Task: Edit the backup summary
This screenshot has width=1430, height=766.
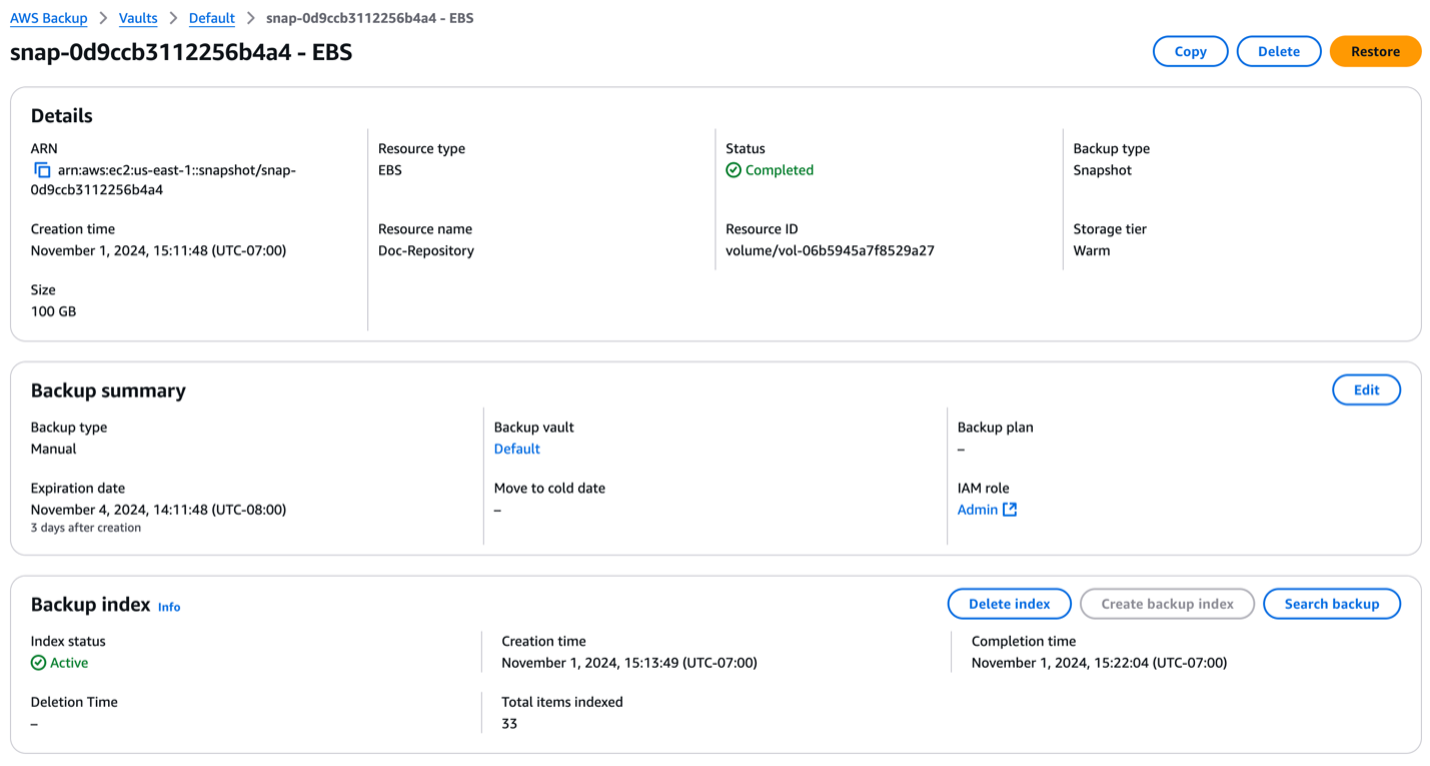Action: coord(1366,390)
